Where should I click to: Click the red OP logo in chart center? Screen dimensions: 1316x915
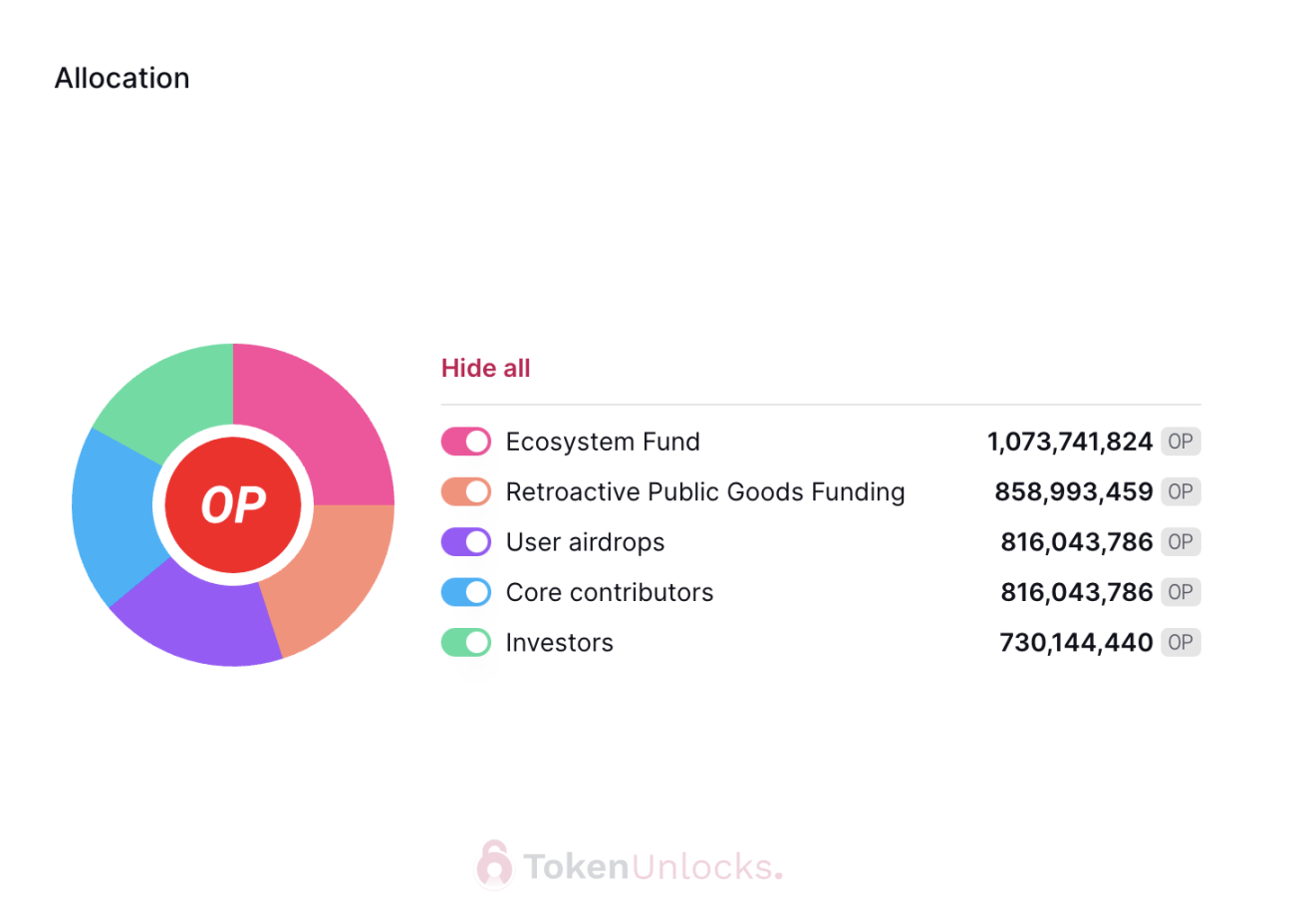click(233, 505)
